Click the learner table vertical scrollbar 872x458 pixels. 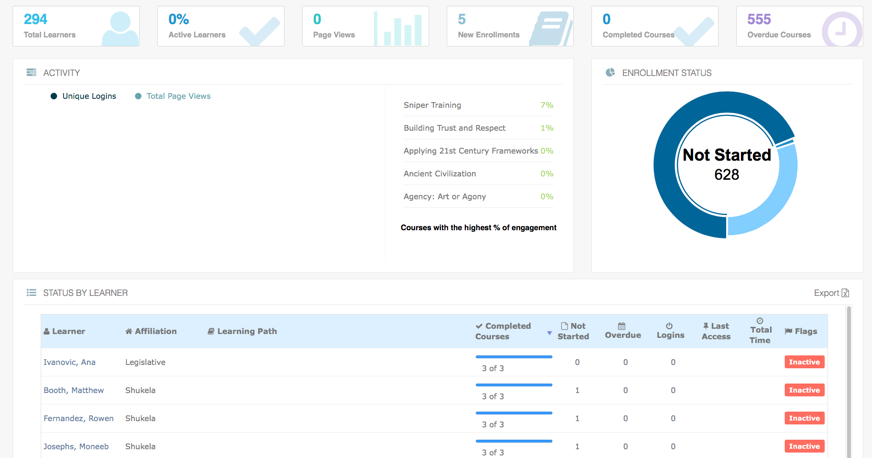point(849,380)
